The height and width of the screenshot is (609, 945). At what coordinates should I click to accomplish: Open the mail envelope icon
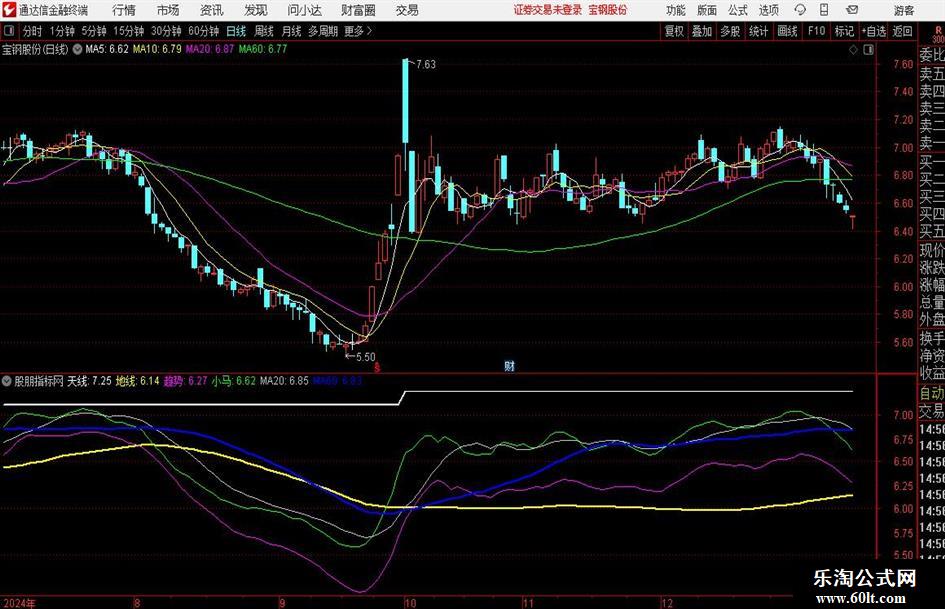[852, 10]
